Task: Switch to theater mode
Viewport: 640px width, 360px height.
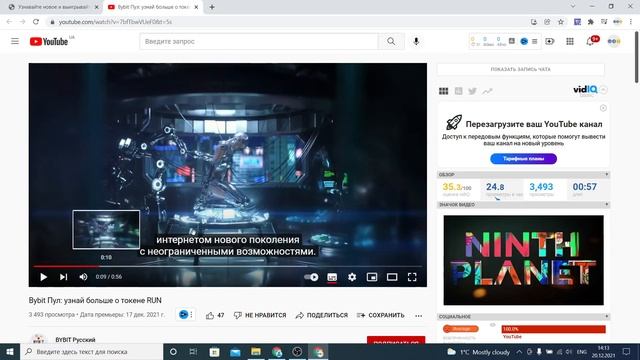Action: tap(392, 277)
